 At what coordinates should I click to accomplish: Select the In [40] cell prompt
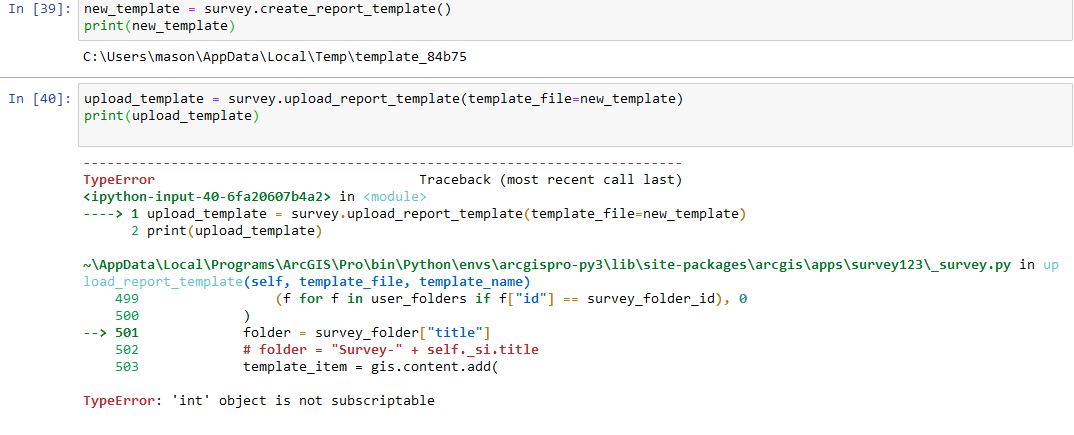(x=39, y=99)
